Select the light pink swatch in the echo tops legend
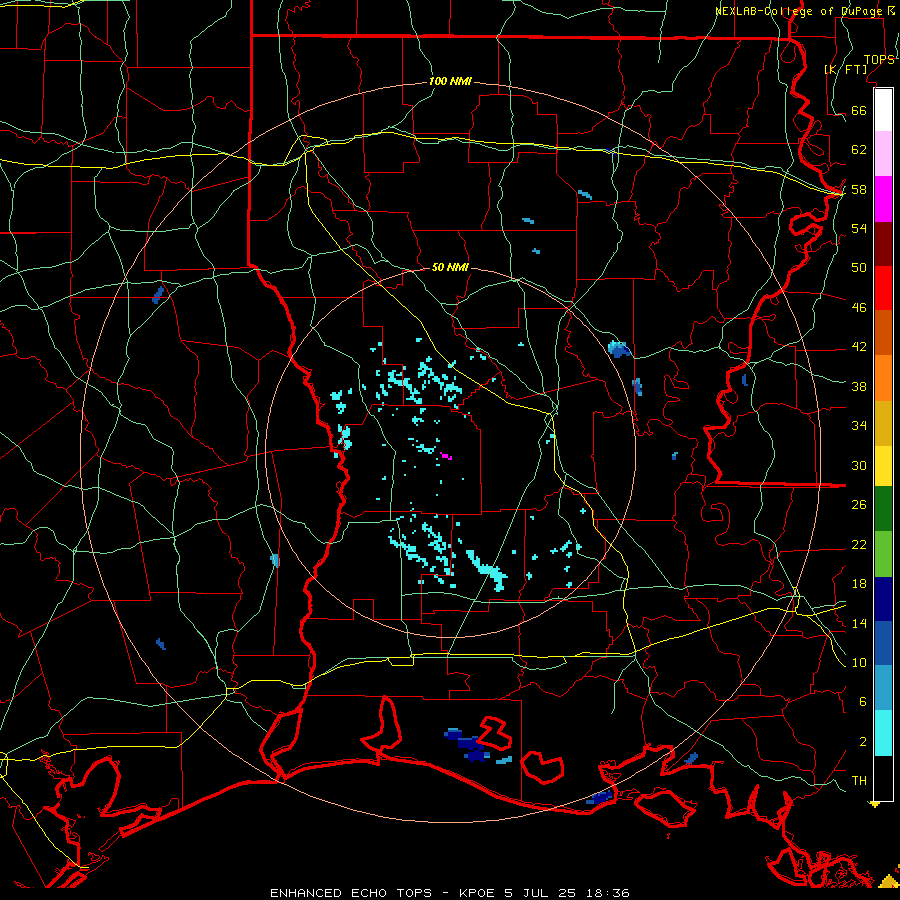The width and height of the screenshot is (900, 900). tap(883, 154)
